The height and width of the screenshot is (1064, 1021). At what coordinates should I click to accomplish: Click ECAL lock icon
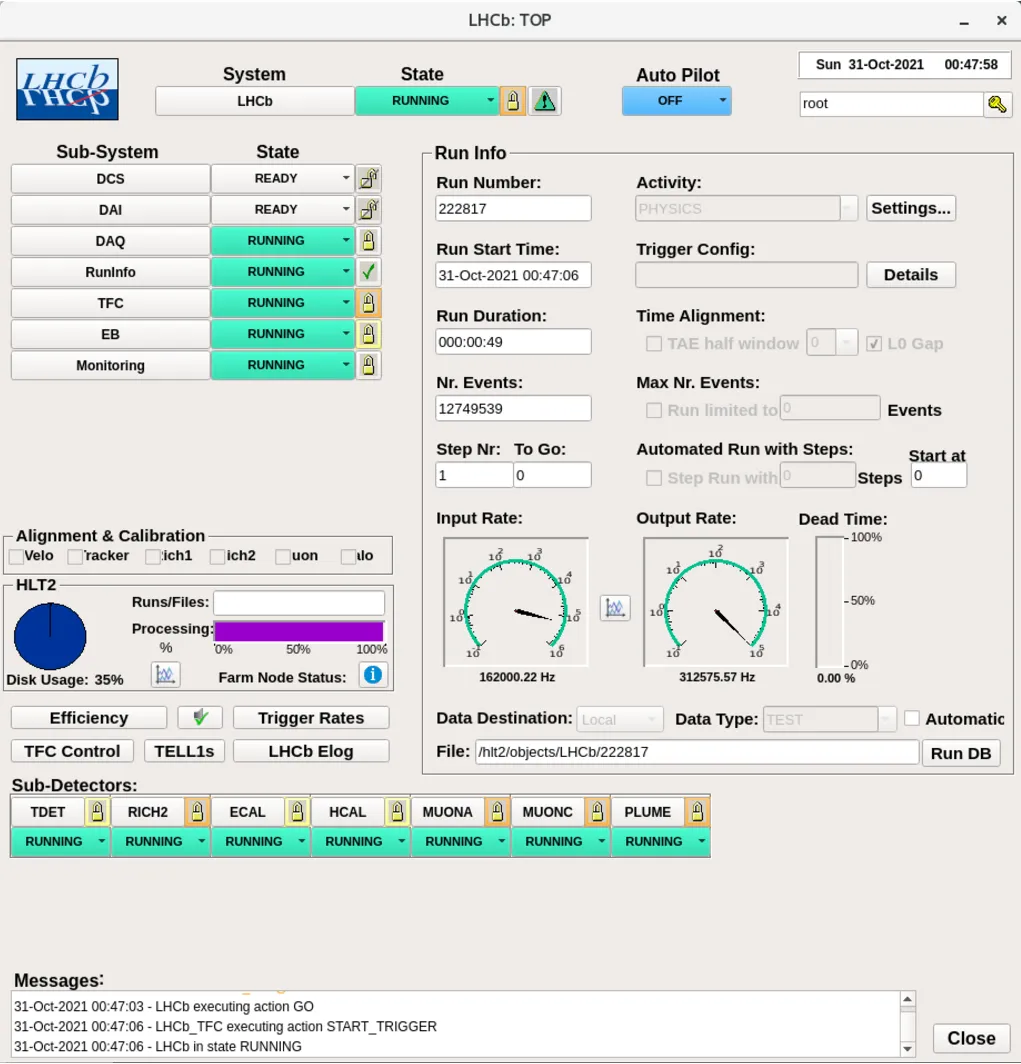pos(297,812)
